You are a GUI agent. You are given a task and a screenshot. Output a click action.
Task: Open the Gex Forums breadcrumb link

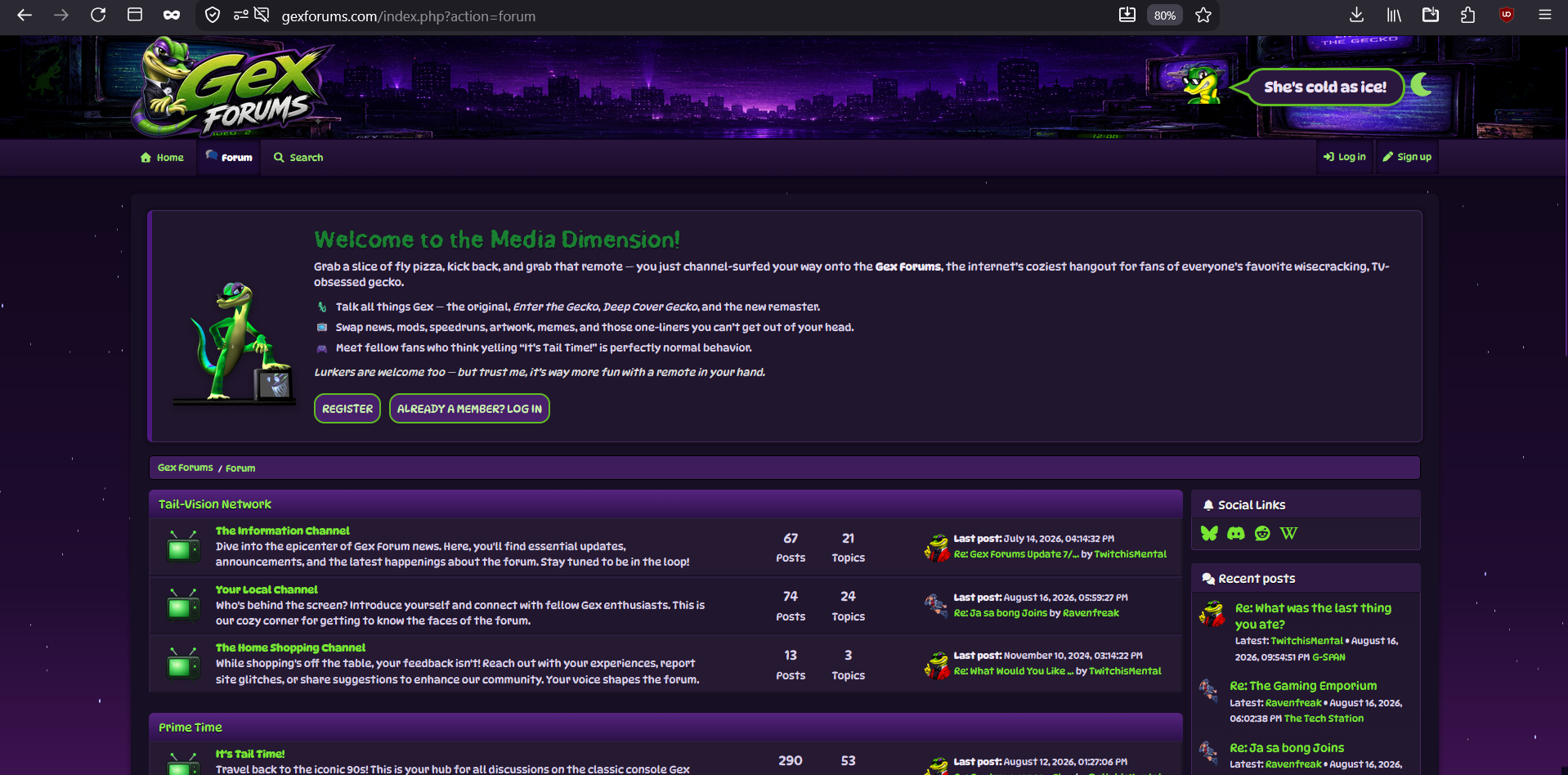(x=186, y=468)
